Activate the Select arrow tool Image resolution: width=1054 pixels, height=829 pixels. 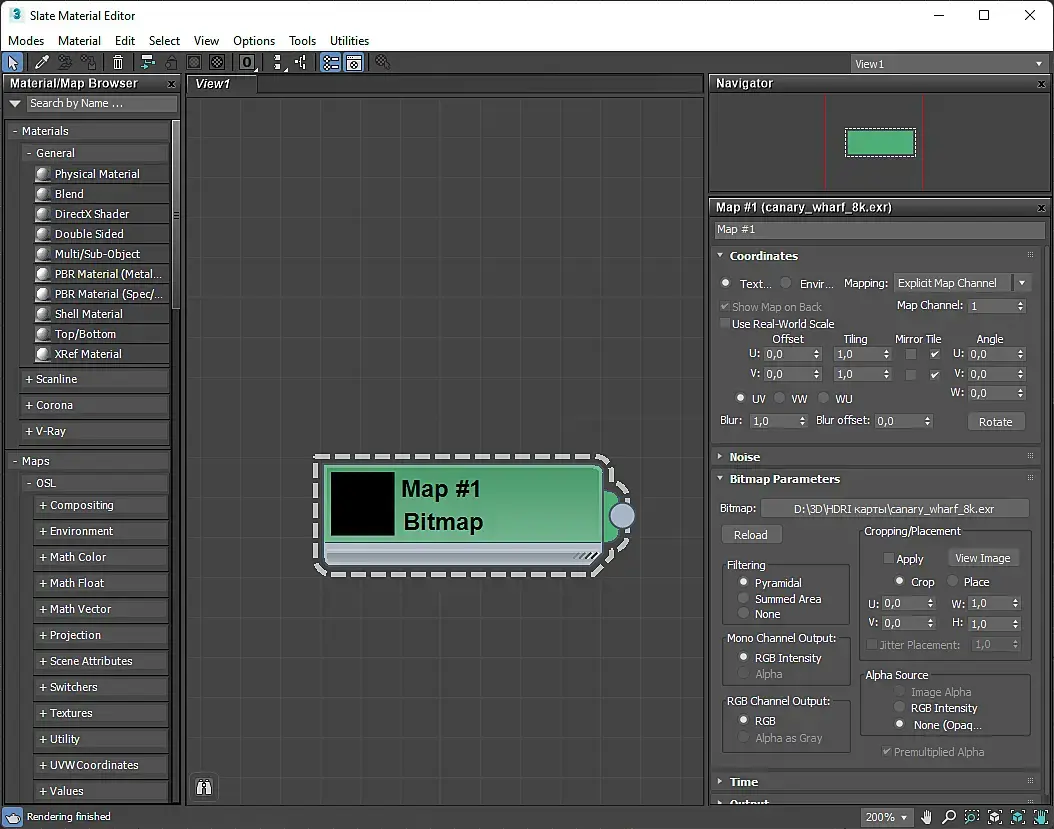tap(13, 63)
